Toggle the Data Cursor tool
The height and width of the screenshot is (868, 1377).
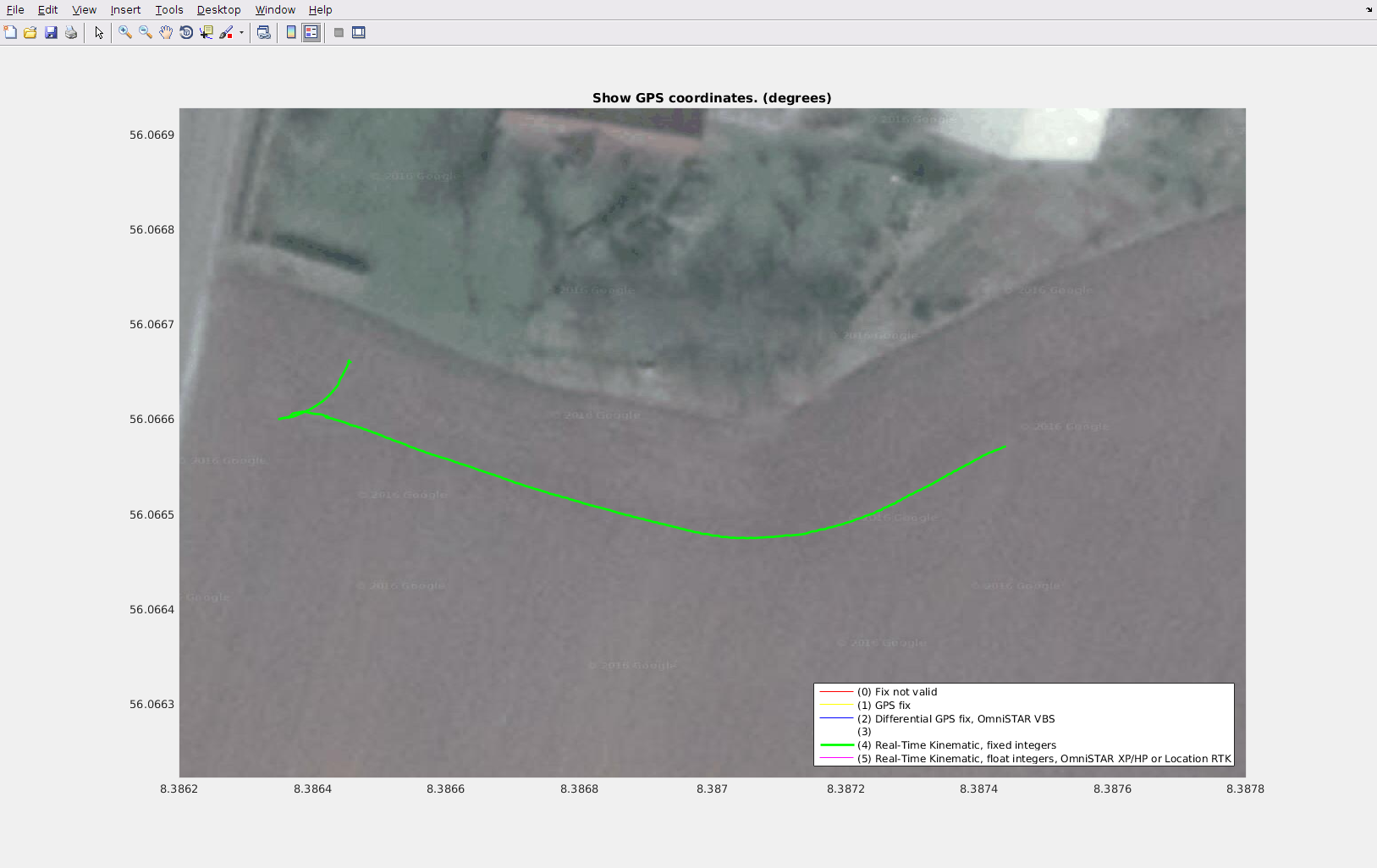207,32
